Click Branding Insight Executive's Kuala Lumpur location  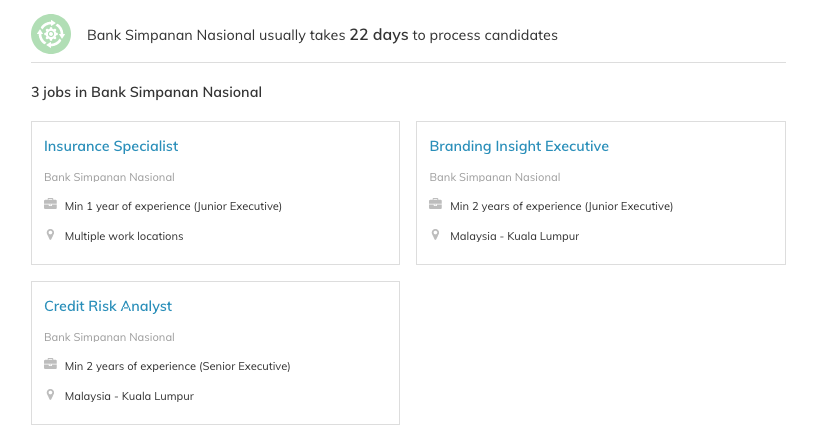[514, 237]
